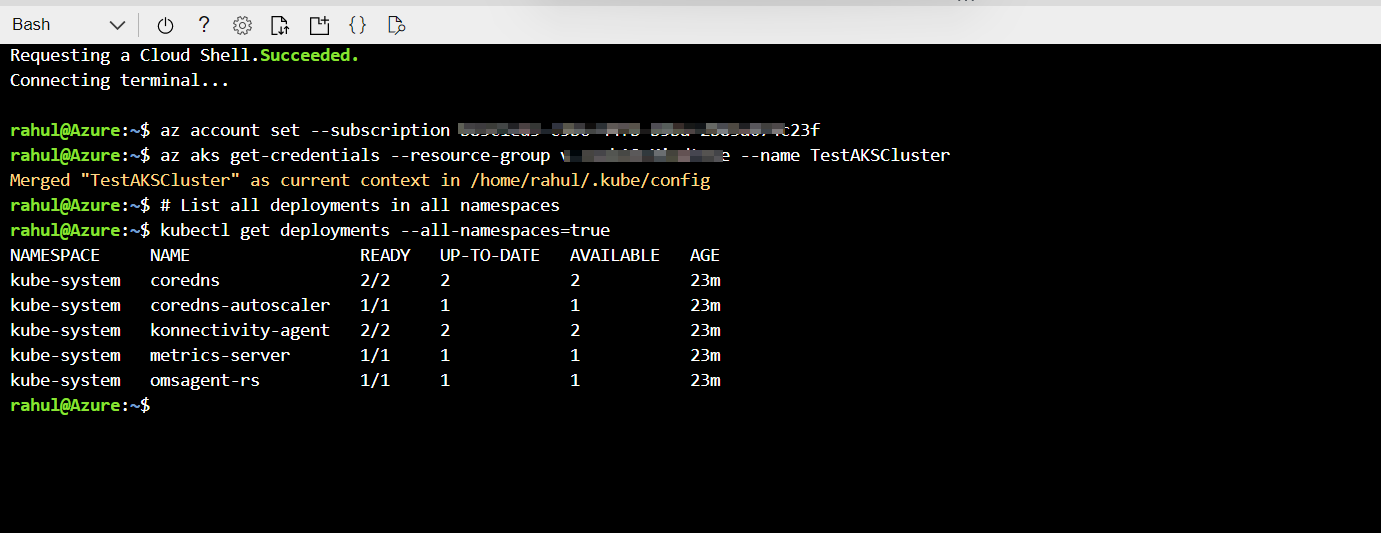Click the 'az account set --subscription' command

(x=305, y=130)
